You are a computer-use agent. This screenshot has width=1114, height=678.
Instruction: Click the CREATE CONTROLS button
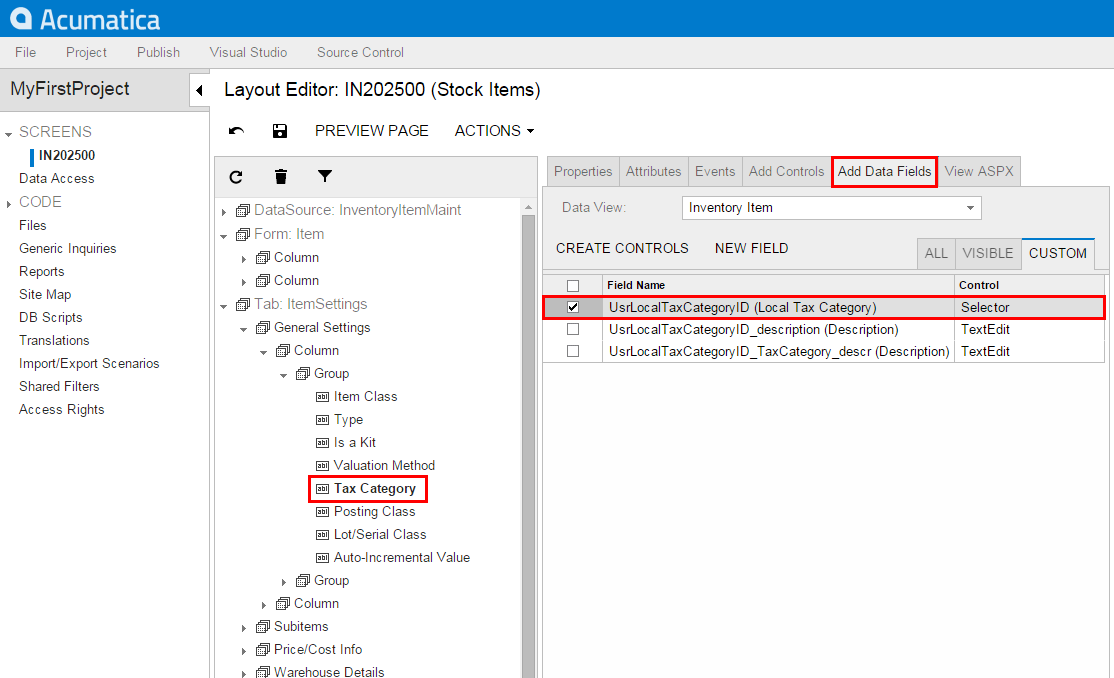point(622,248)
